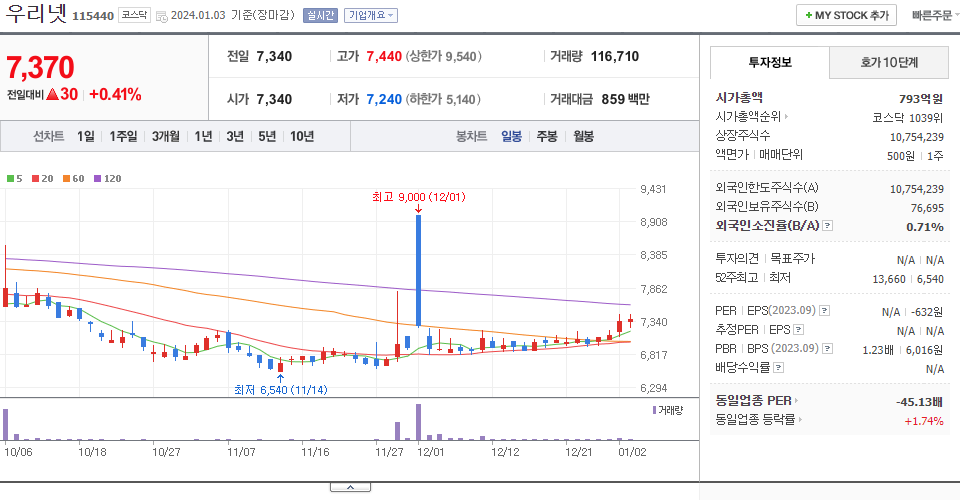Click the orange 60-day moving average legend swatch
The image size is (960, 500).
(x=66, y=179)
